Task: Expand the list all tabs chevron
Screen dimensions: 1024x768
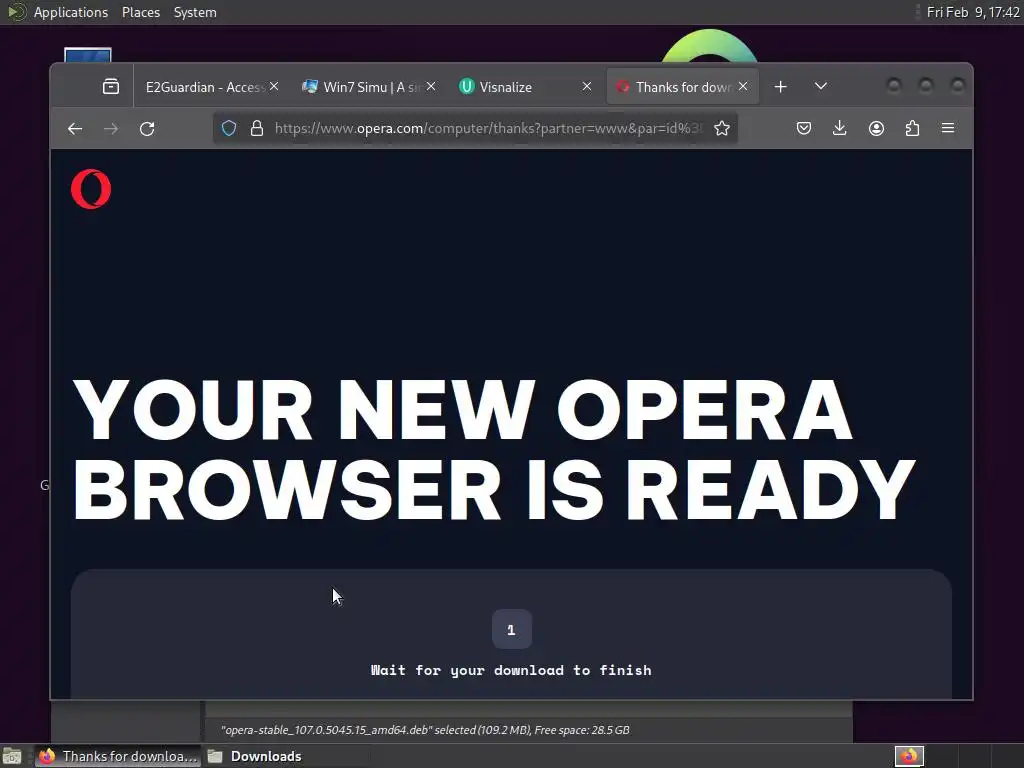Action: [x=821, y=86]
